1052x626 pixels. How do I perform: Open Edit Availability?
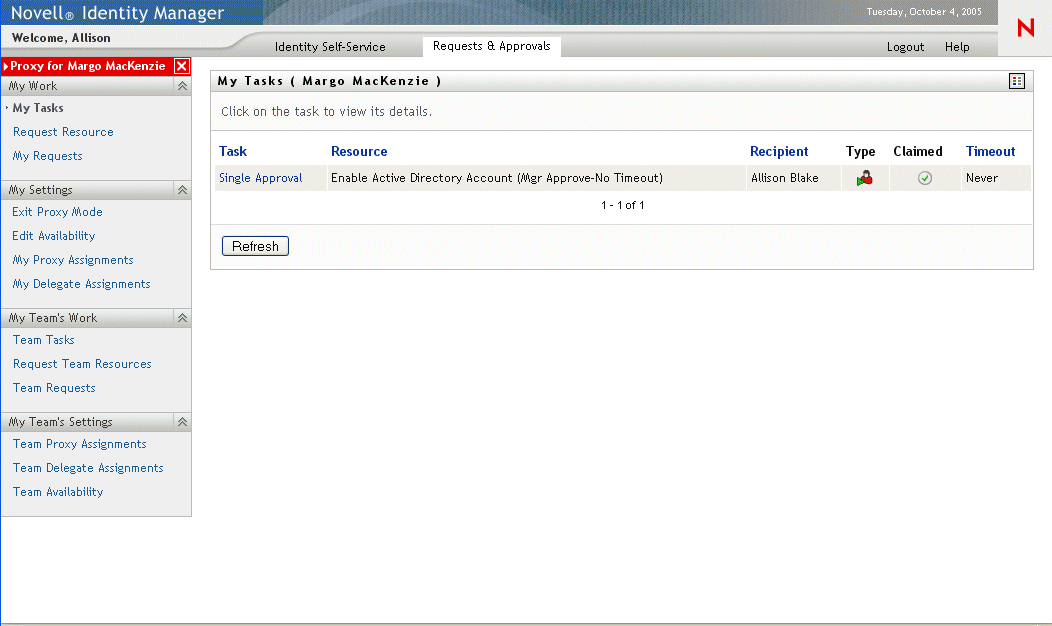click(54, 236)
